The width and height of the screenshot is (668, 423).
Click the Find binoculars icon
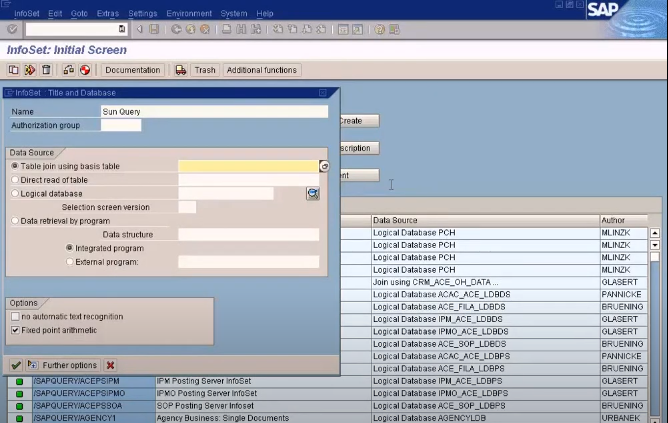click(241, 29)
